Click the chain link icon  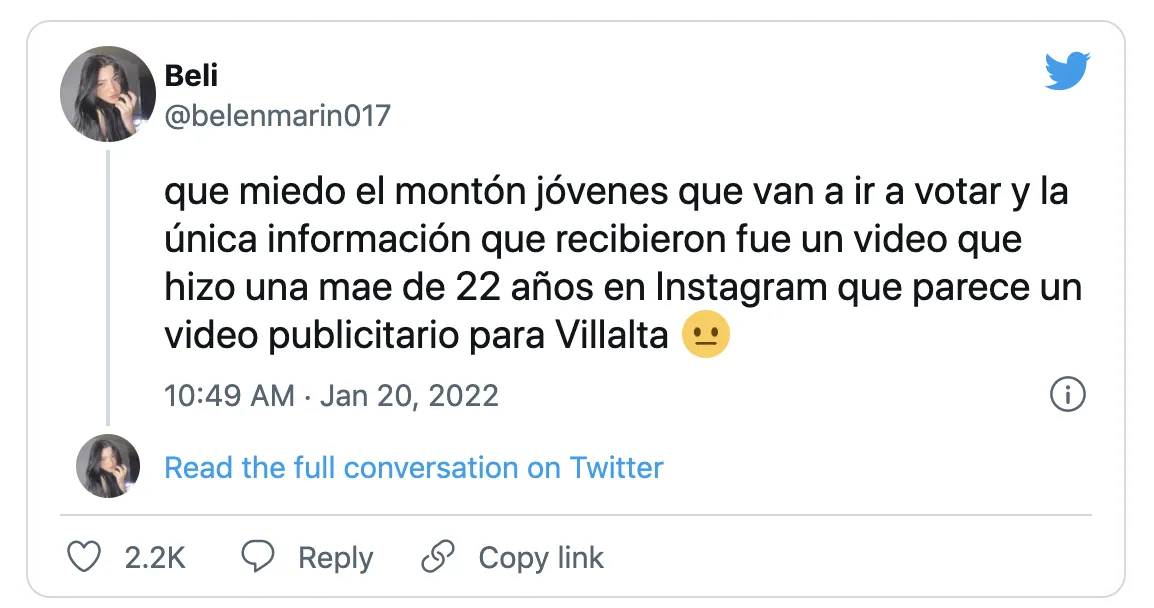point(438,557)
